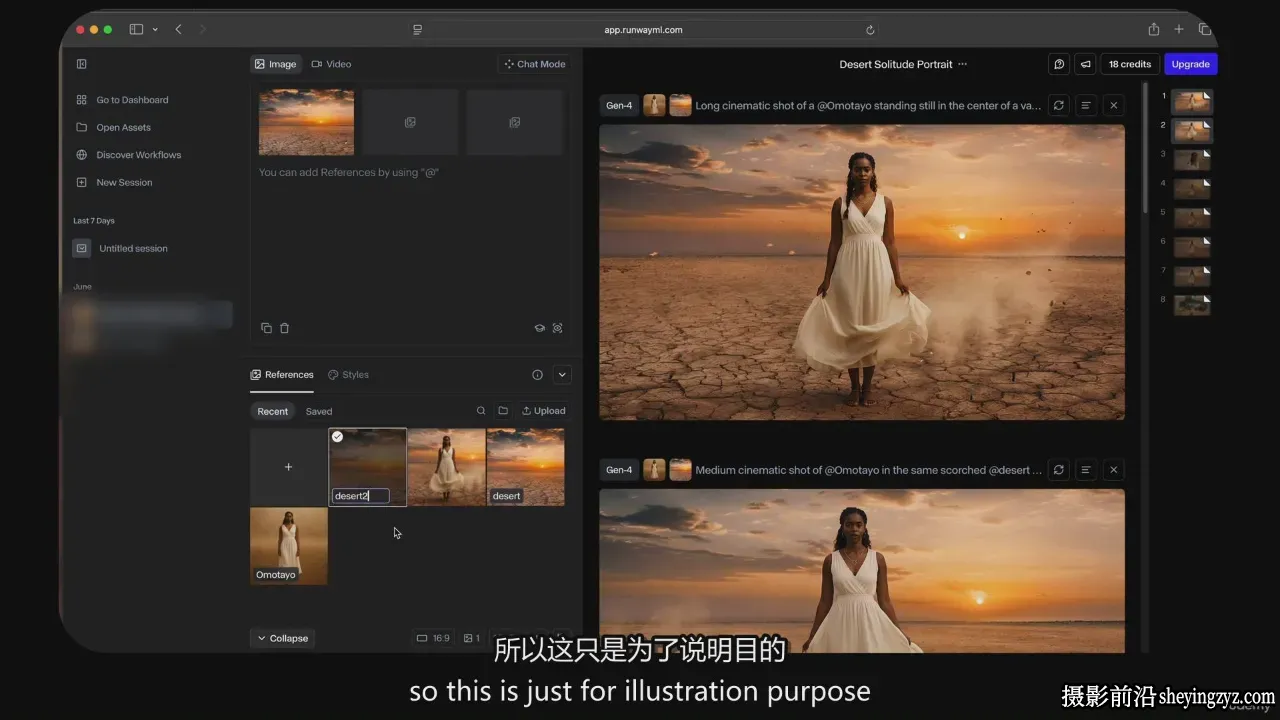Add image to second empty reference slot
Viewport: 1280px width, 720px height.
point(410,122)
